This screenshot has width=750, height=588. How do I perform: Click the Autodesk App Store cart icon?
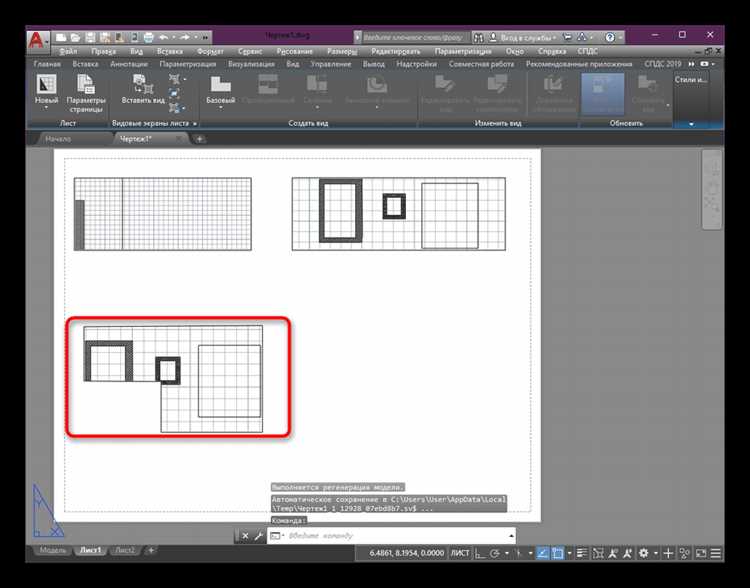pos(567,37)
